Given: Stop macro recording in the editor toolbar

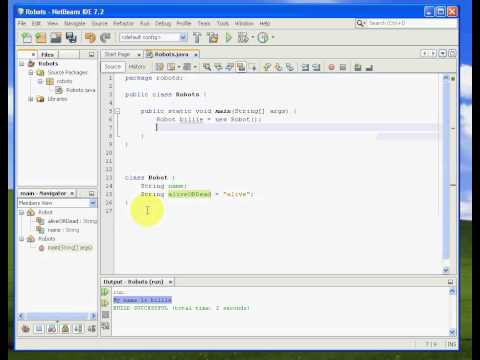Looking at the screenshot, I should [x=343, y=67].
